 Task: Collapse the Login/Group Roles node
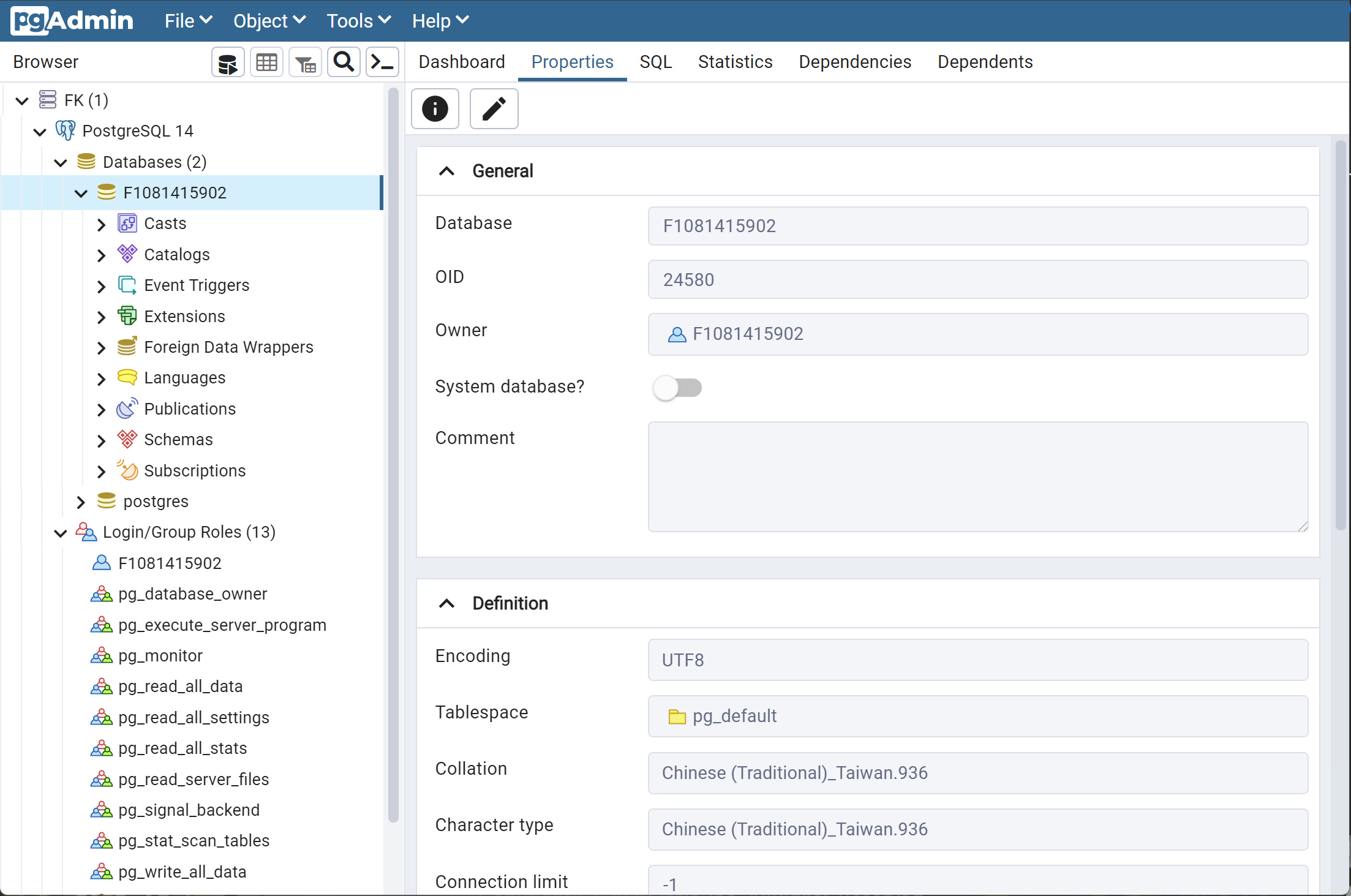click(x=60, y=533)
